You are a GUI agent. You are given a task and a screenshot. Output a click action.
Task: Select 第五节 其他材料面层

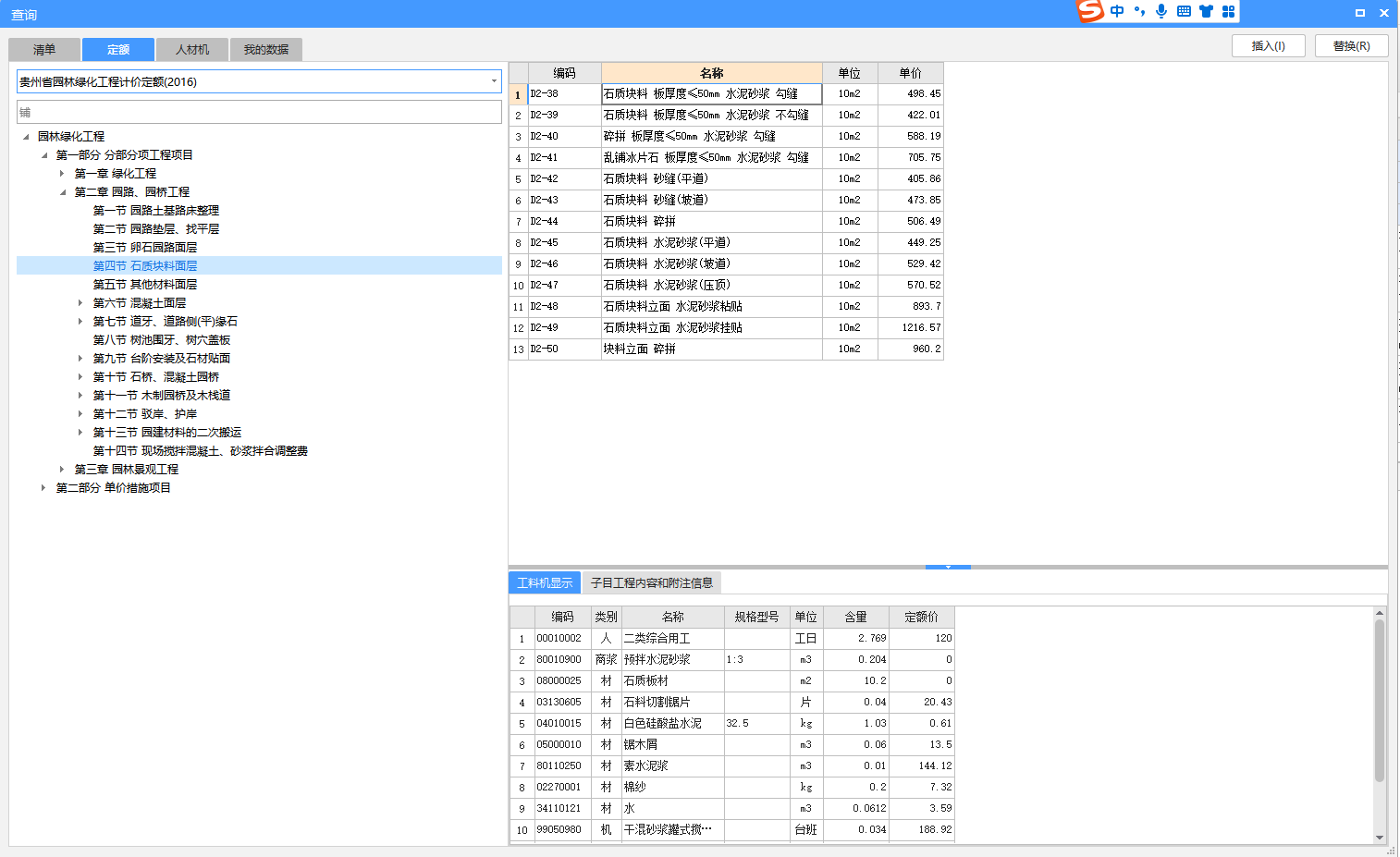pyautogui.click(x=145, y=285)
